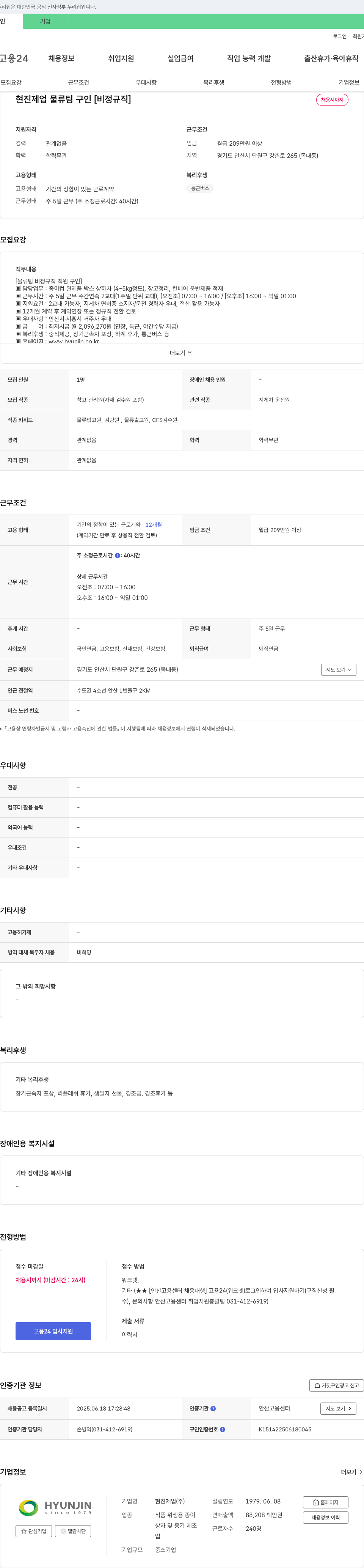364x1568 pixels.
Task: Click help icon beside 인증기관
Action: point(213,1409)
